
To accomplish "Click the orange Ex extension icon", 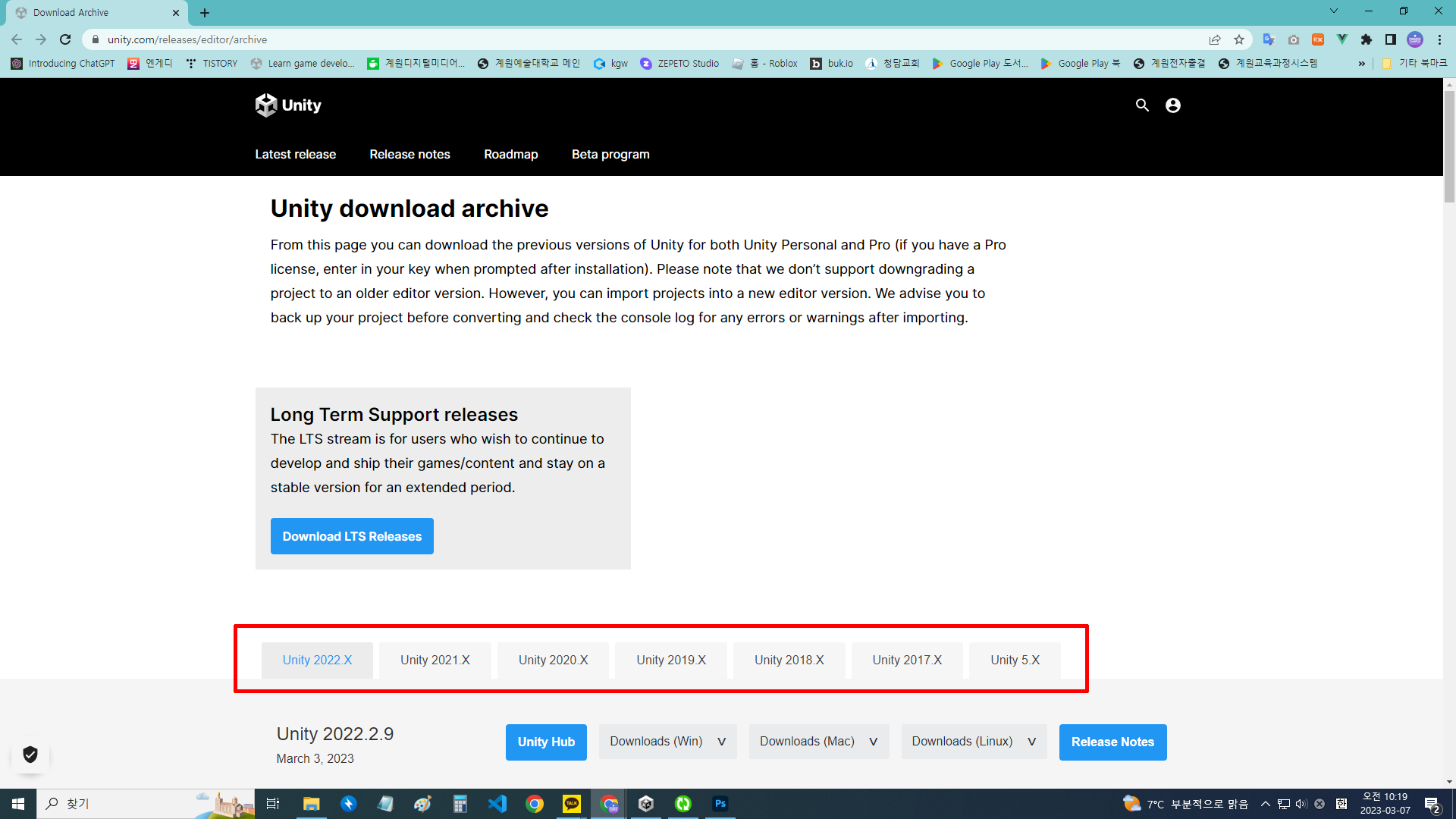I will (1318, 39).
